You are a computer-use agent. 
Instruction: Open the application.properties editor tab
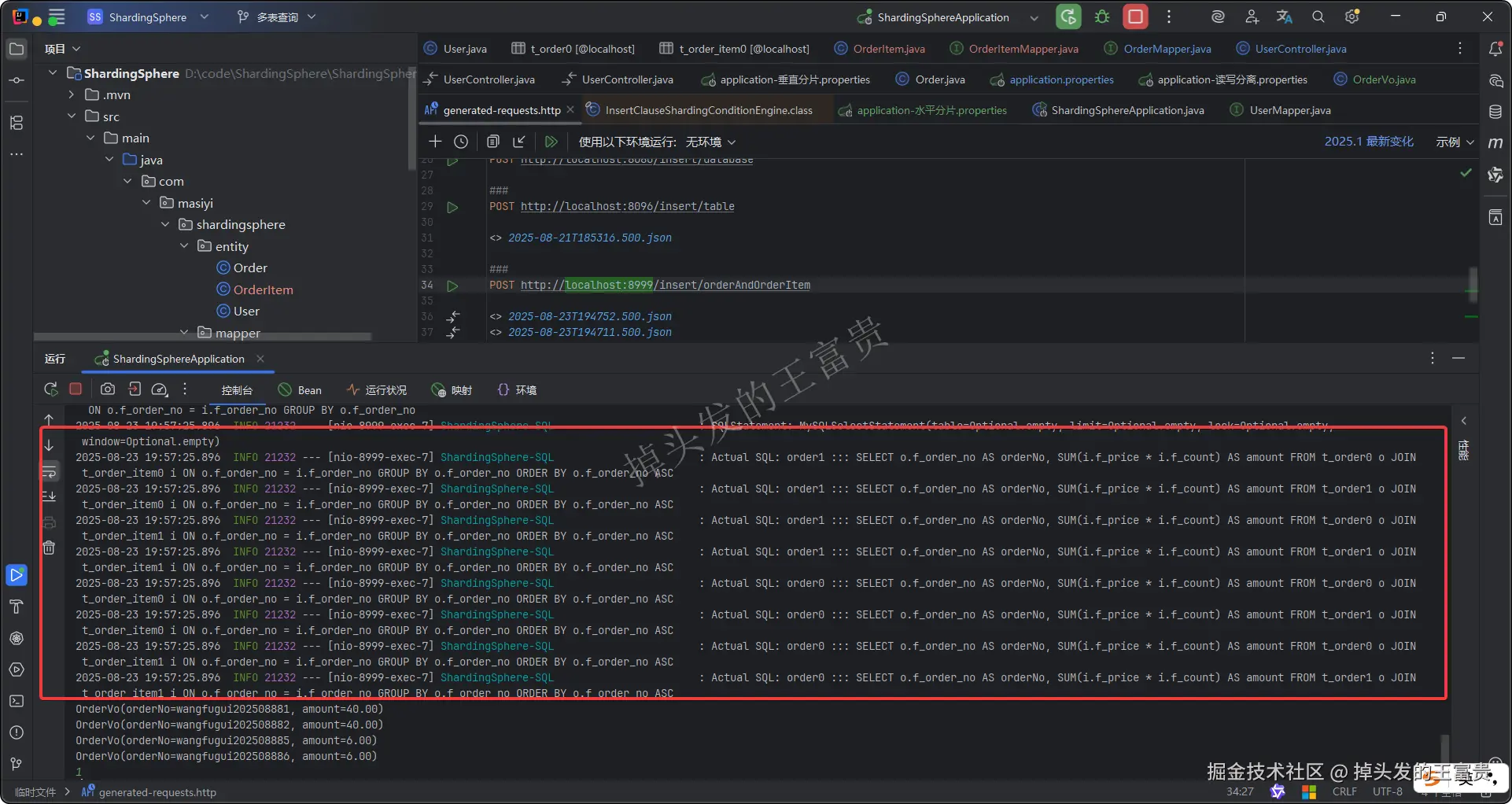[1053, 79]
